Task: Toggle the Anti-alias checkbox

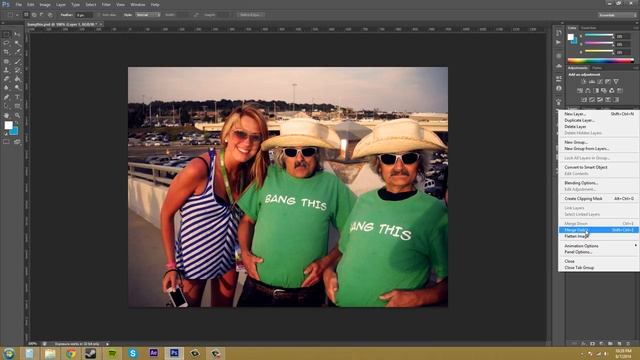Action: 99,15
